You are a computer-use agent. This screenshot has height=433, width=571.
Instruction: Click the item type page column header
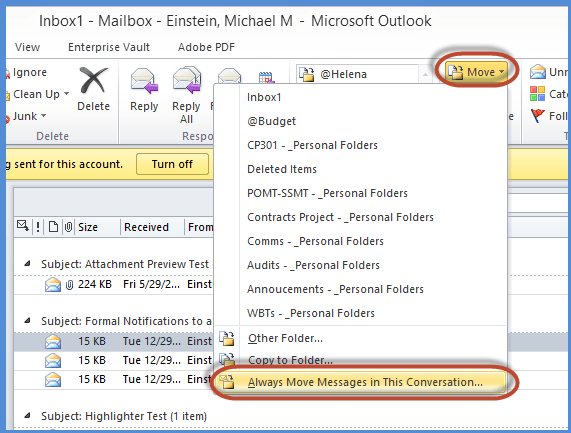point(53,227)
